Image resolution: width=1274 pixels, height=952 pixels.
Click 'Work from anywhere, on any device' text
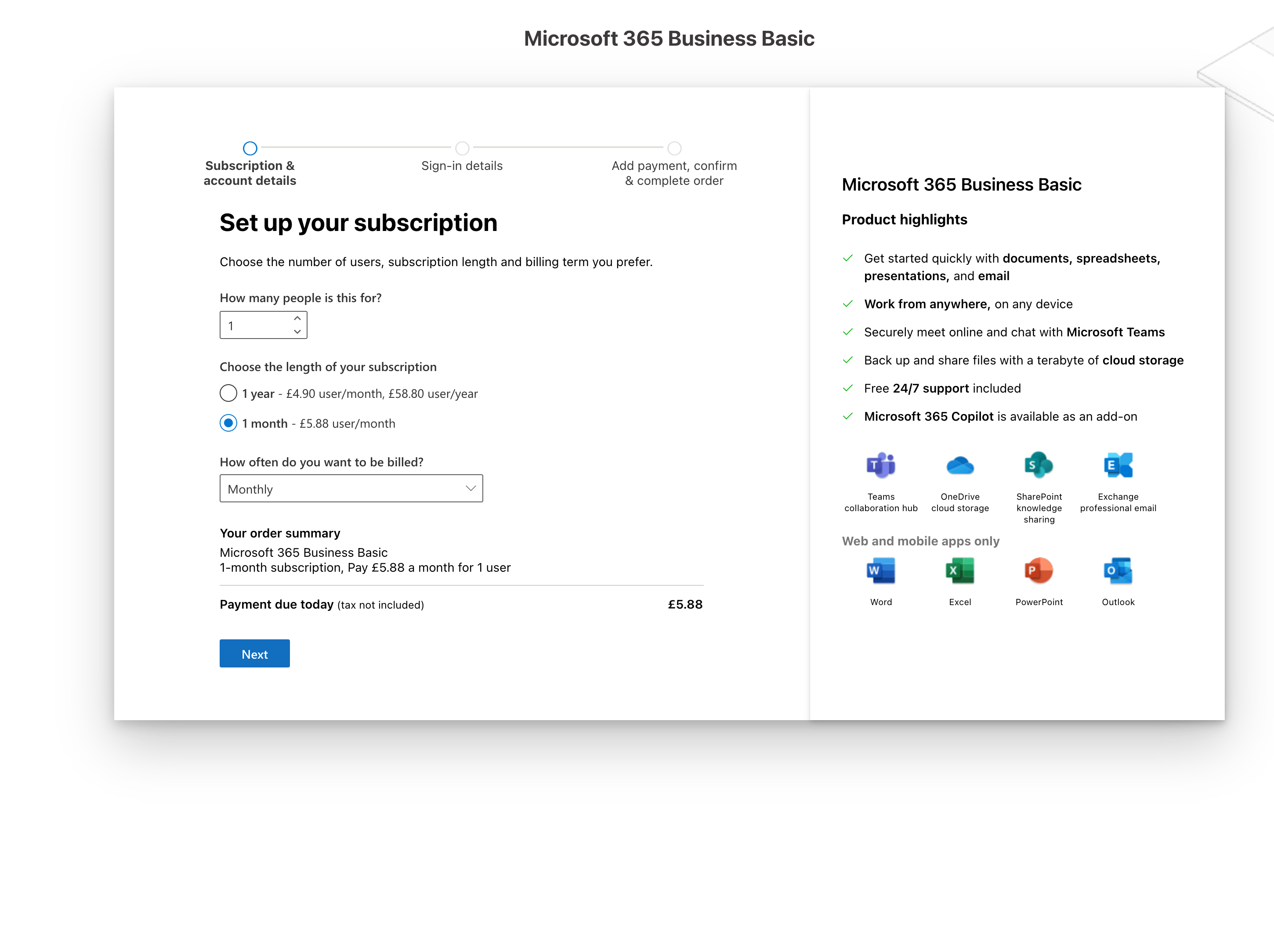968,304
